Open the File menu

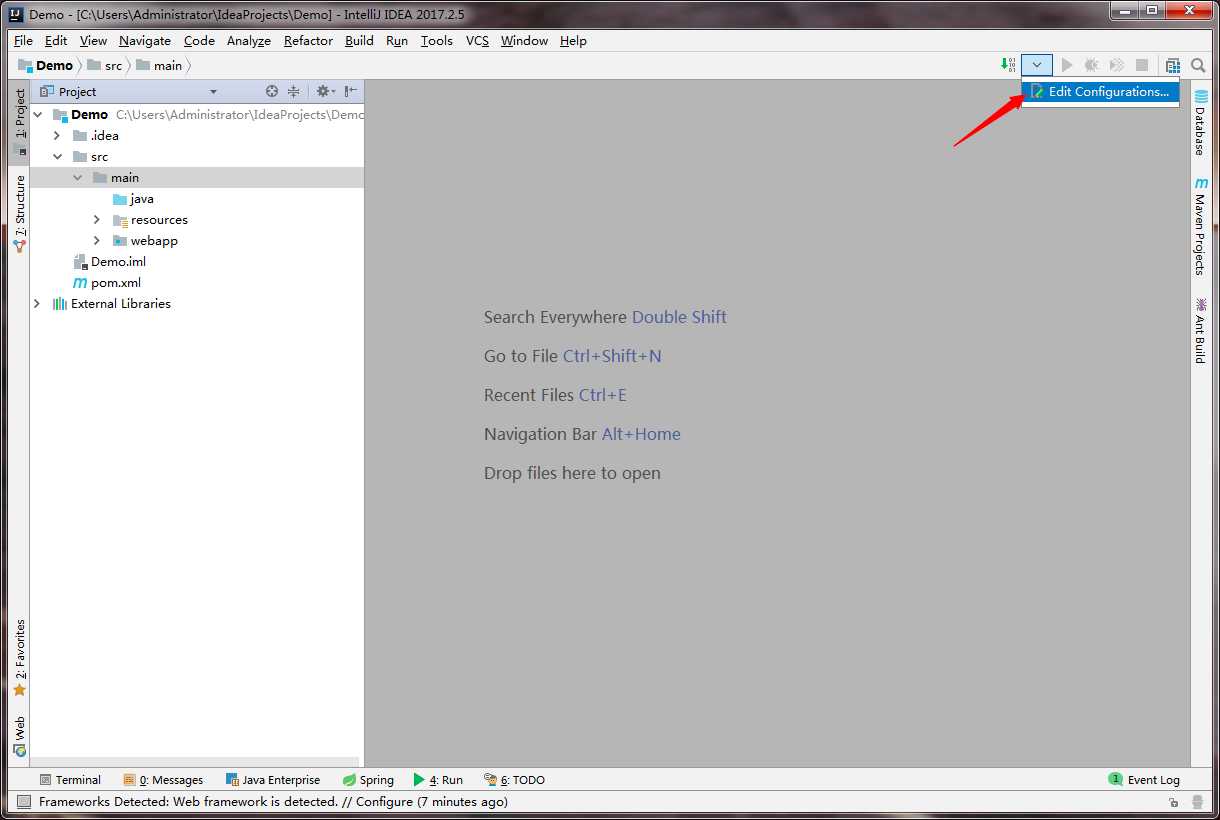[x=23, y=40]
